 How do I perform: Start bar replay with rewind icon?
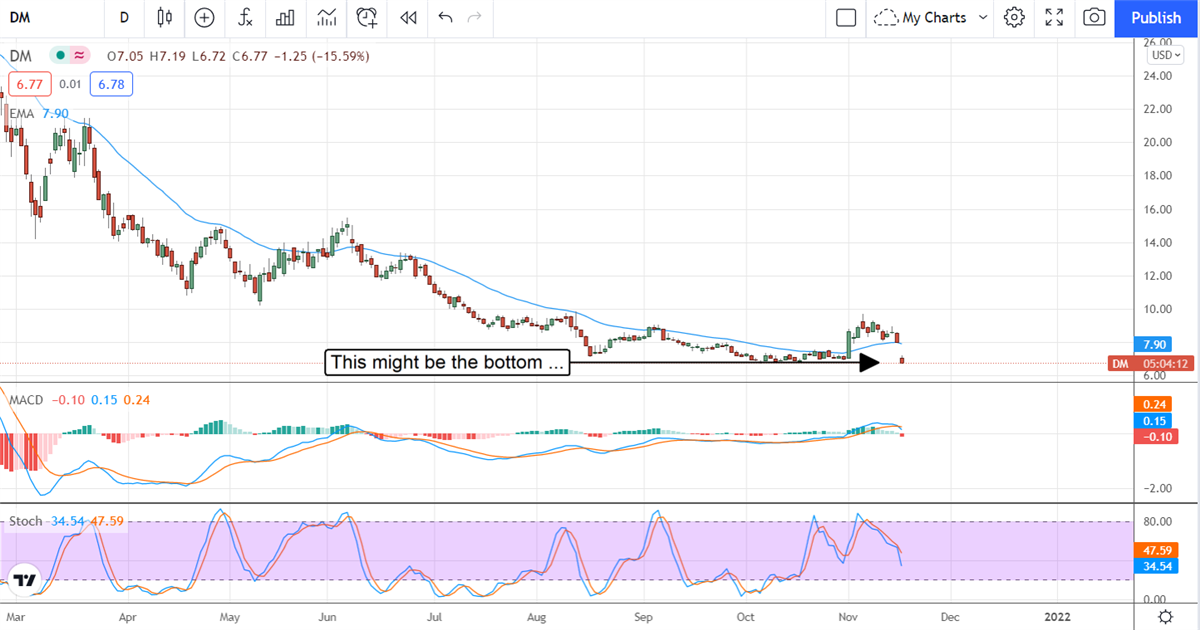[407, 17]
